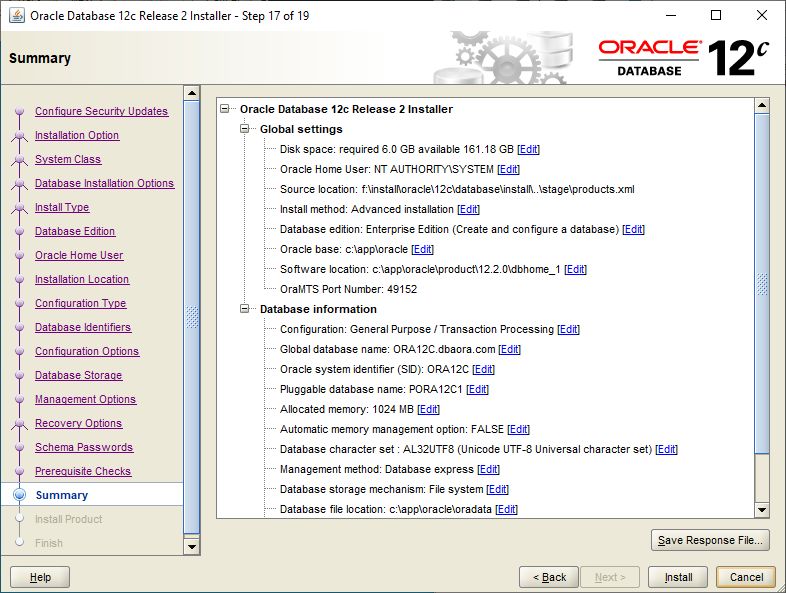Screen dimensions: 786x593
Task: Click the Summary step bullet icon
Action: point(20,495)
